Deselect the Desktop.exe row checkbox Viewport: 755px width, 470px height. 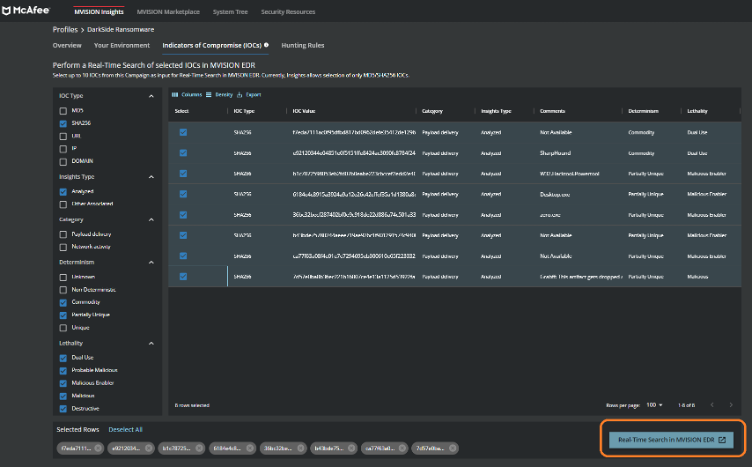[183, 195]
